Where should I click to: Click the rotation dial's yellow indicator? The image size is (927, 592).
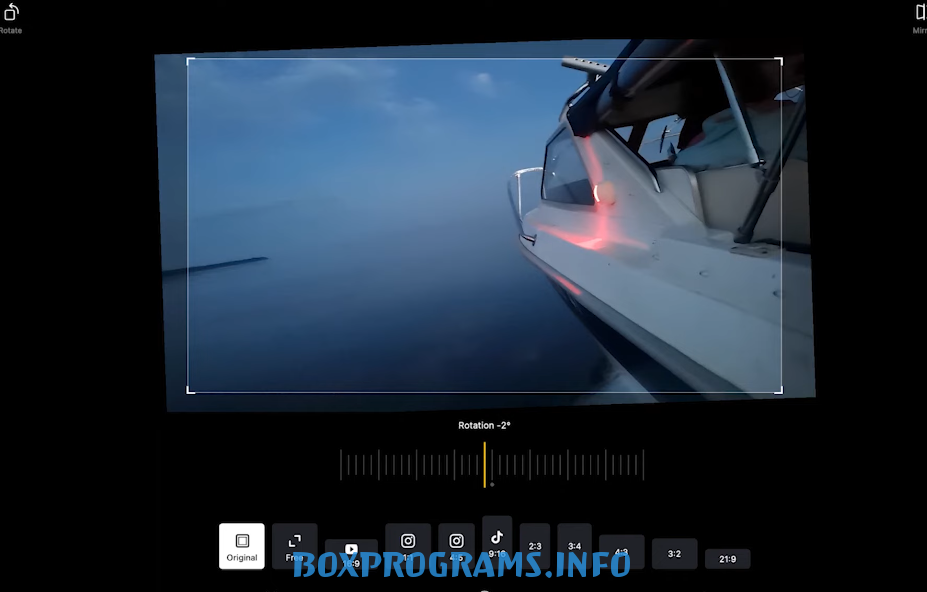click(x=485, y=464)
